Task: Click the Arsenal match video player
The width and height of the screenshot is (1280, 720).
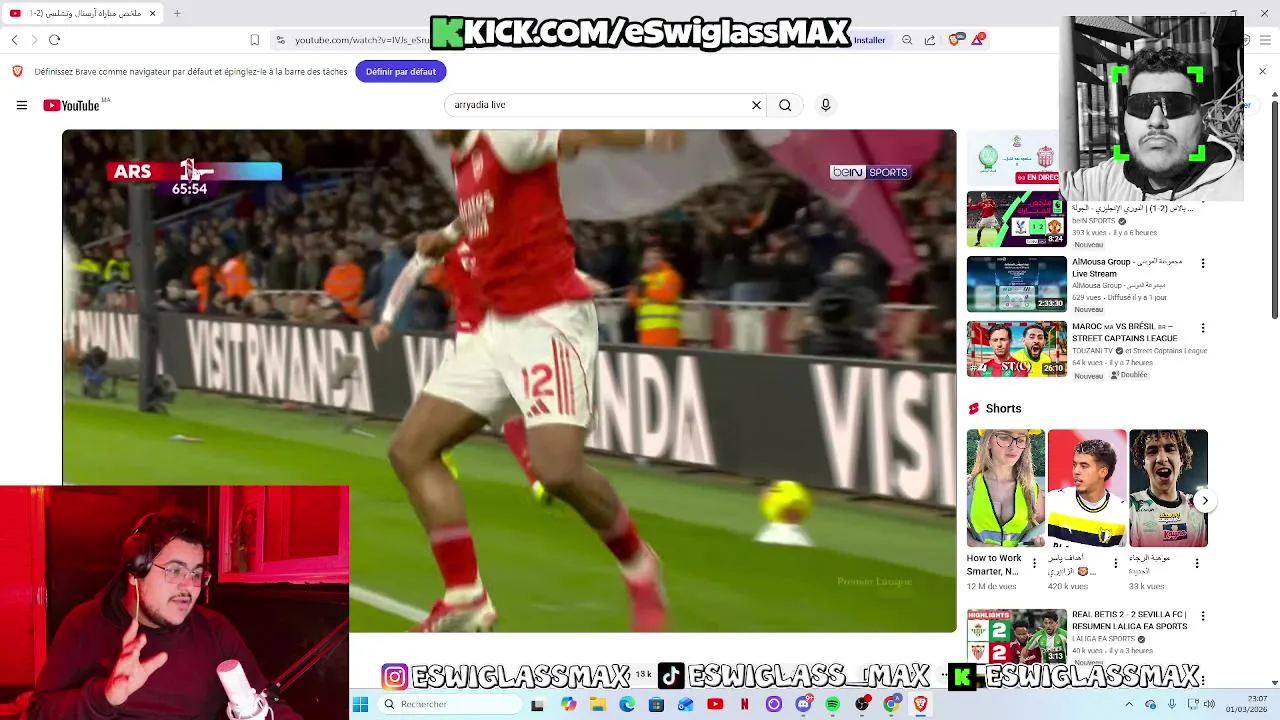Action: [509, 380]
